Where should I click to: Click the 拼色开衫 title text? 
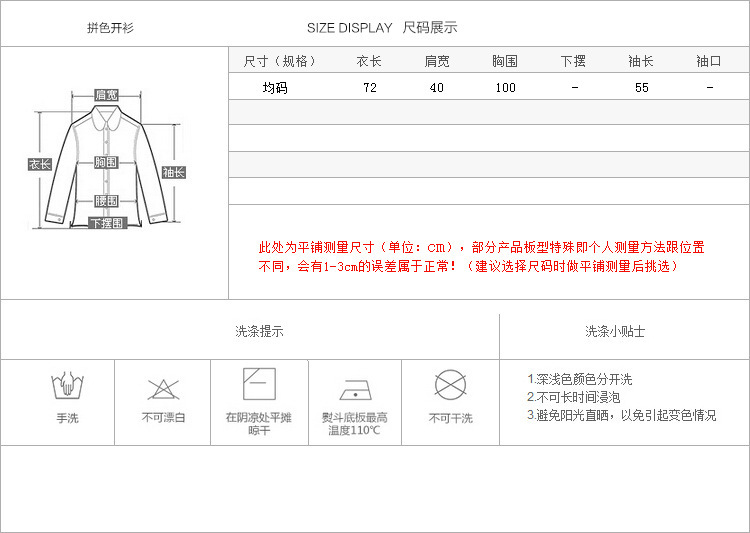[x=110, y=28]
